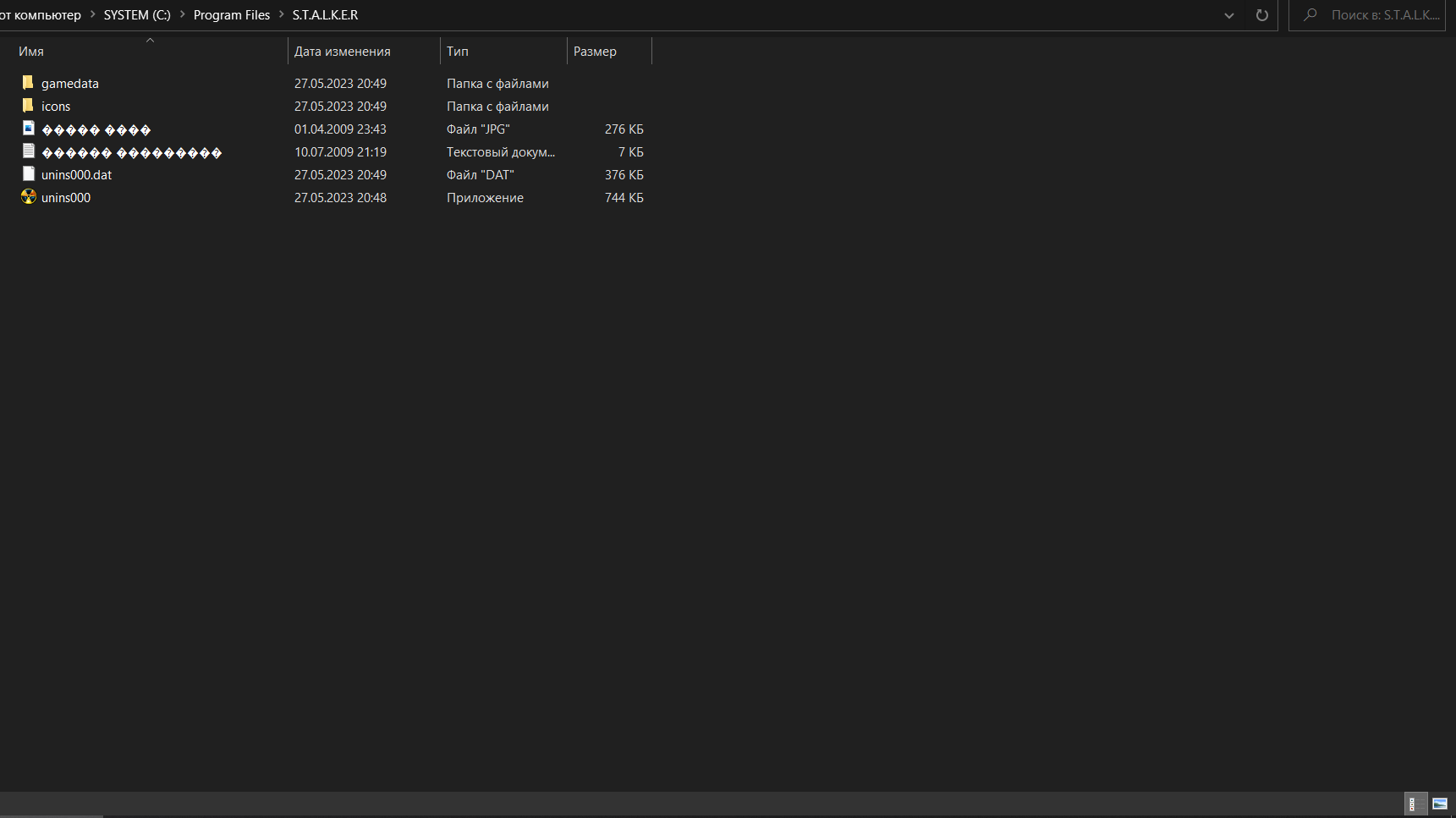Open address bar history dropdown
Viewport: 1456px width, 818px height.
[x=1229, y=15]
